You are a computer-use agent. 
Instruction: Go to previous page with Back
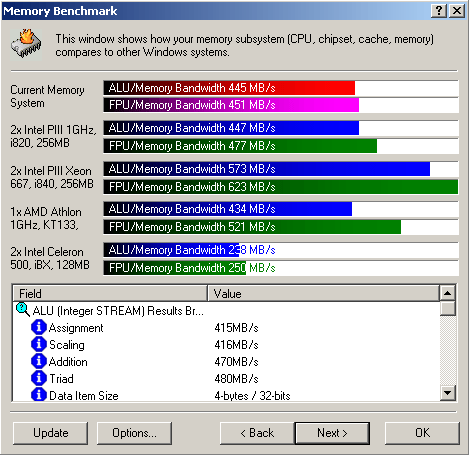point(257,433)
